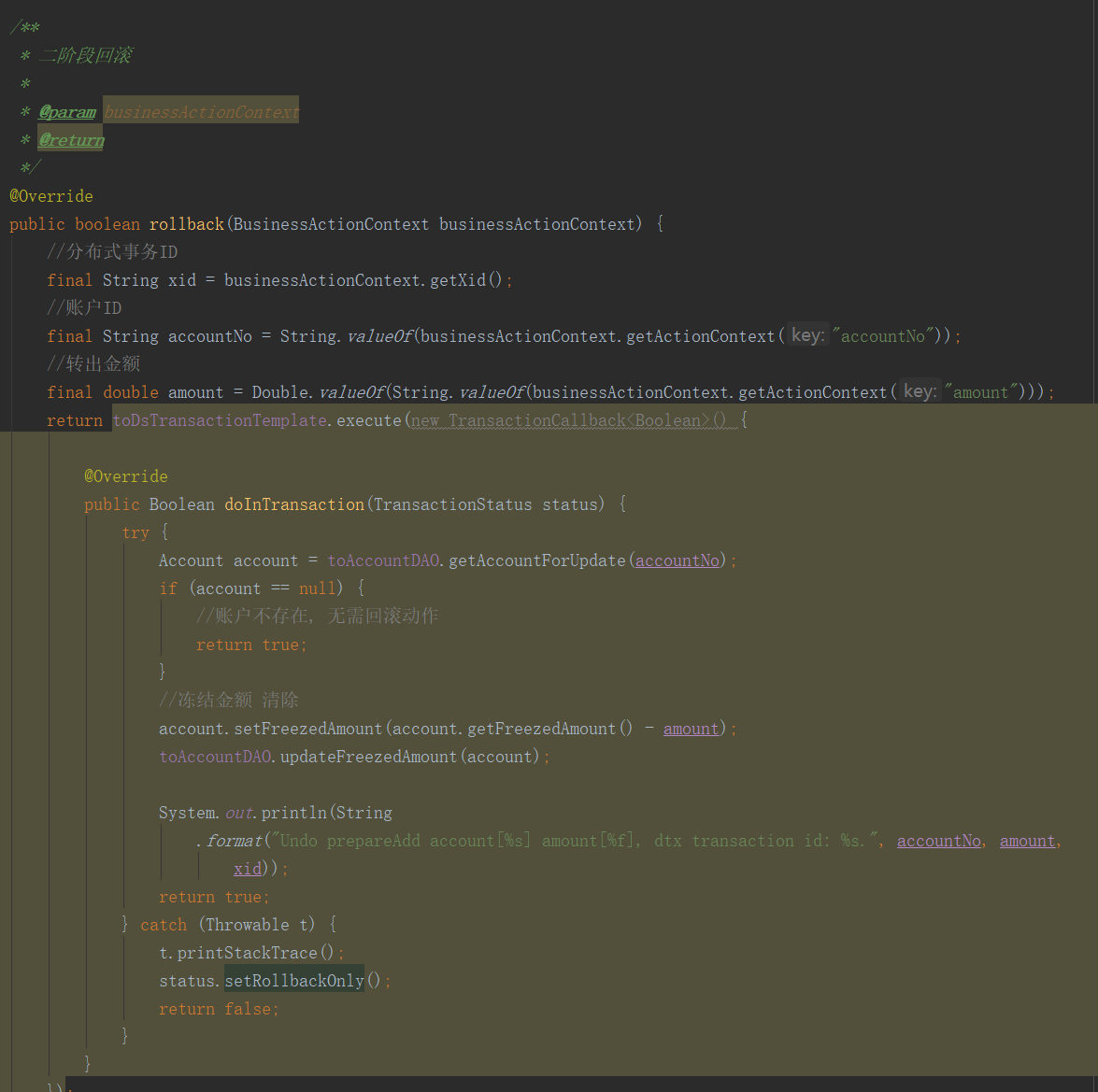Click toDsTransactionTemplate in the return statement
Viewport: 1098px width, 1092px height.
coord(220,420)
